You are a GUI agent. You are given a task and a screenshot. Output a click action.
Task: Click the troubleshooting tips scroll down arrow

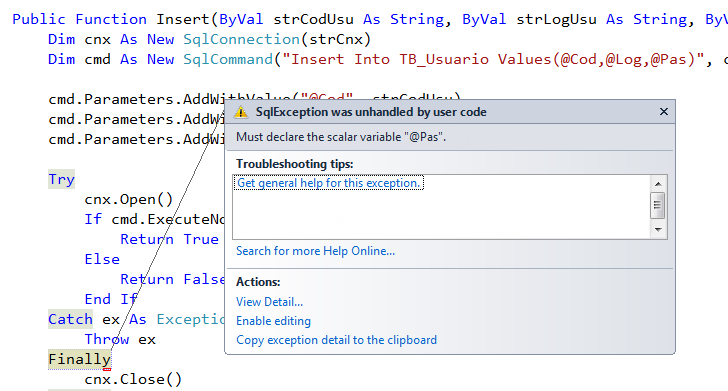click(x=658, y=229)
